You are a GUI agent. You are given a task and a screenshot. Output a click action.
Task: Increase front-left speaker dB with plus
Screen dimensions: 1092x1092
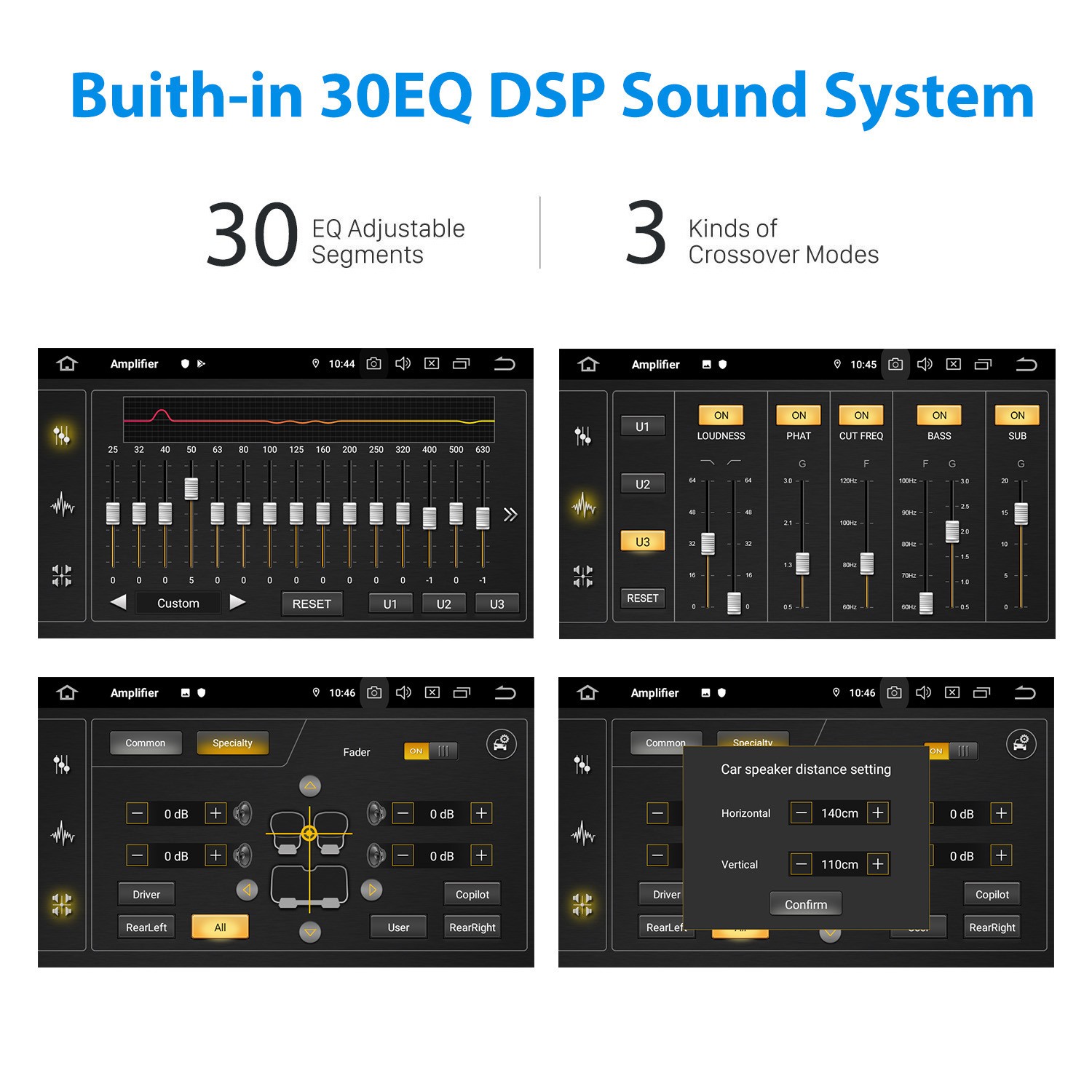(215, 813)
